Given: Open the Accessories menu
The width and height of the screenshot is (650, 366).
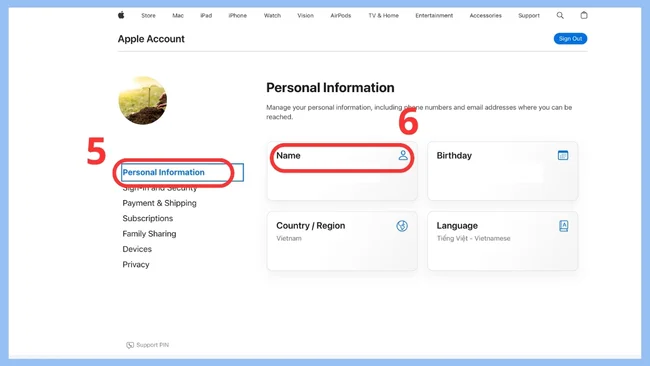Looking at the screenshot, I should (x=485, y=15).
